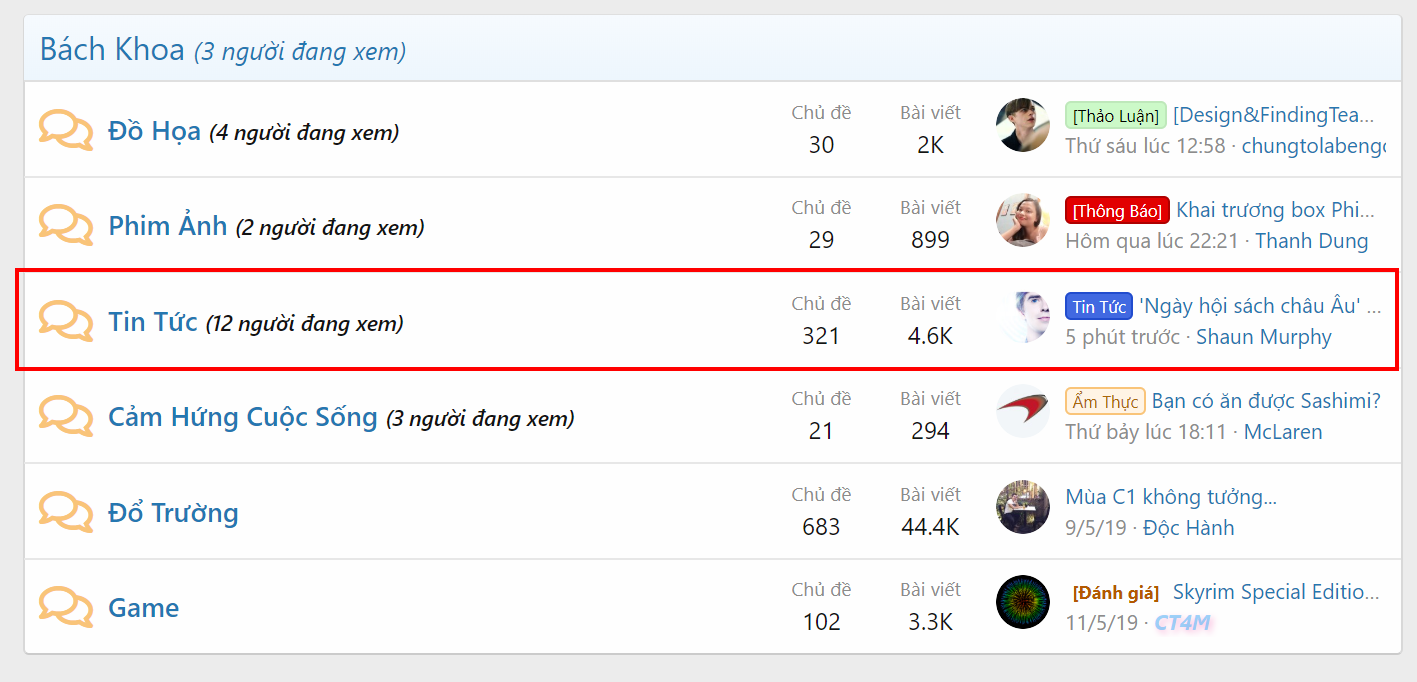Click the chat bubble icon beside Đồ Họa
Viewport: 1417px width, 682px height.
66,131
